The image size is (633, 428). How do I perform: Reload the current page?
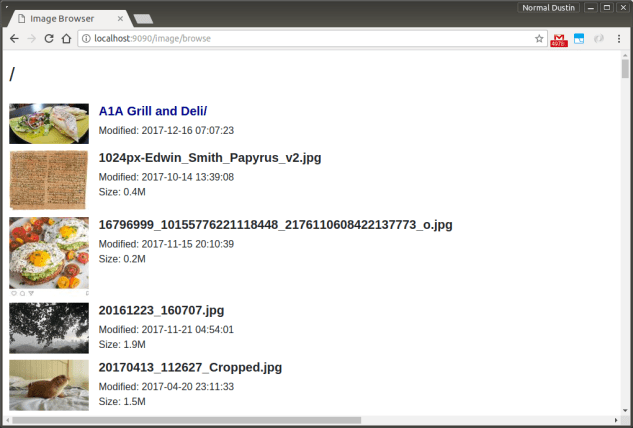point(48,38)
